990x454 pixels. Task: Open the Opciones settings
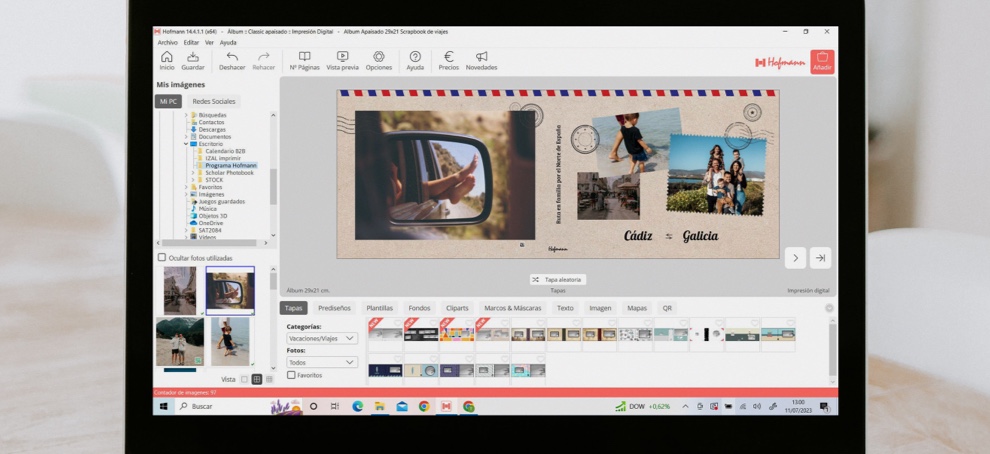[379, 59]
